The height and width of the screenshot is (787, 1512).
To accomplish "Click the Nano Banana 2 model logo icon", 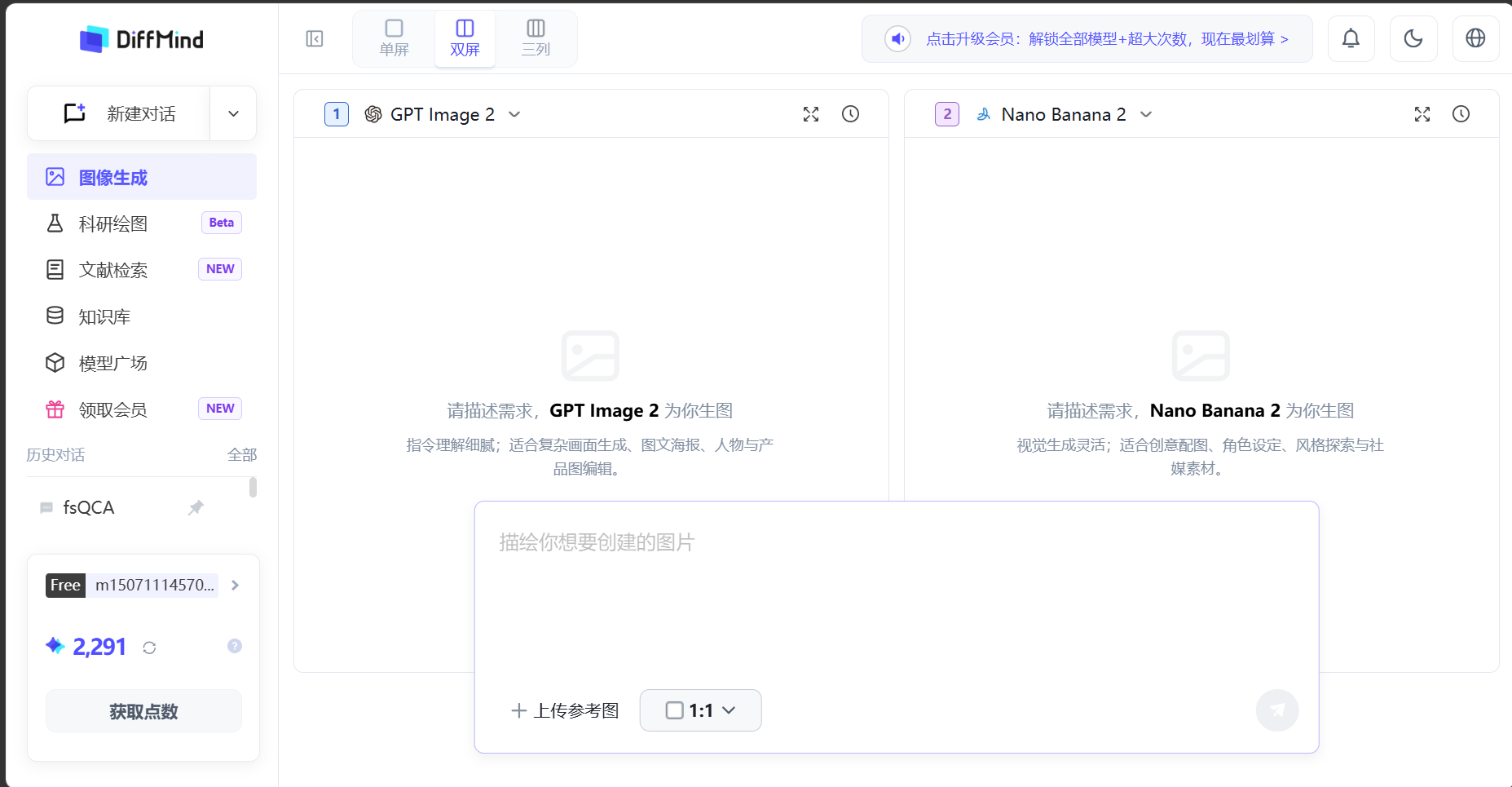I will coord(984,114).
